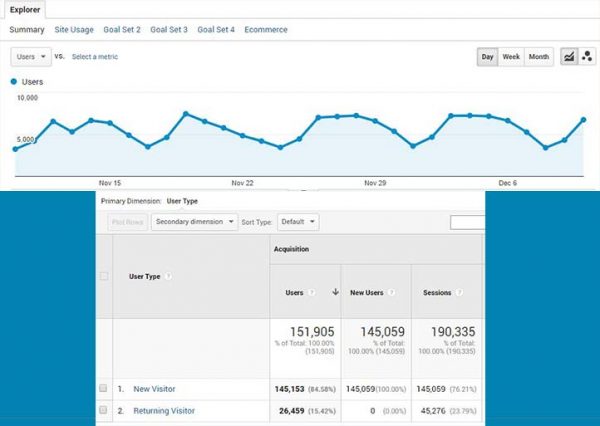Screen dimensions: 600x426
Task: Switch to the Site Usage tab
Action: point(77,30)
